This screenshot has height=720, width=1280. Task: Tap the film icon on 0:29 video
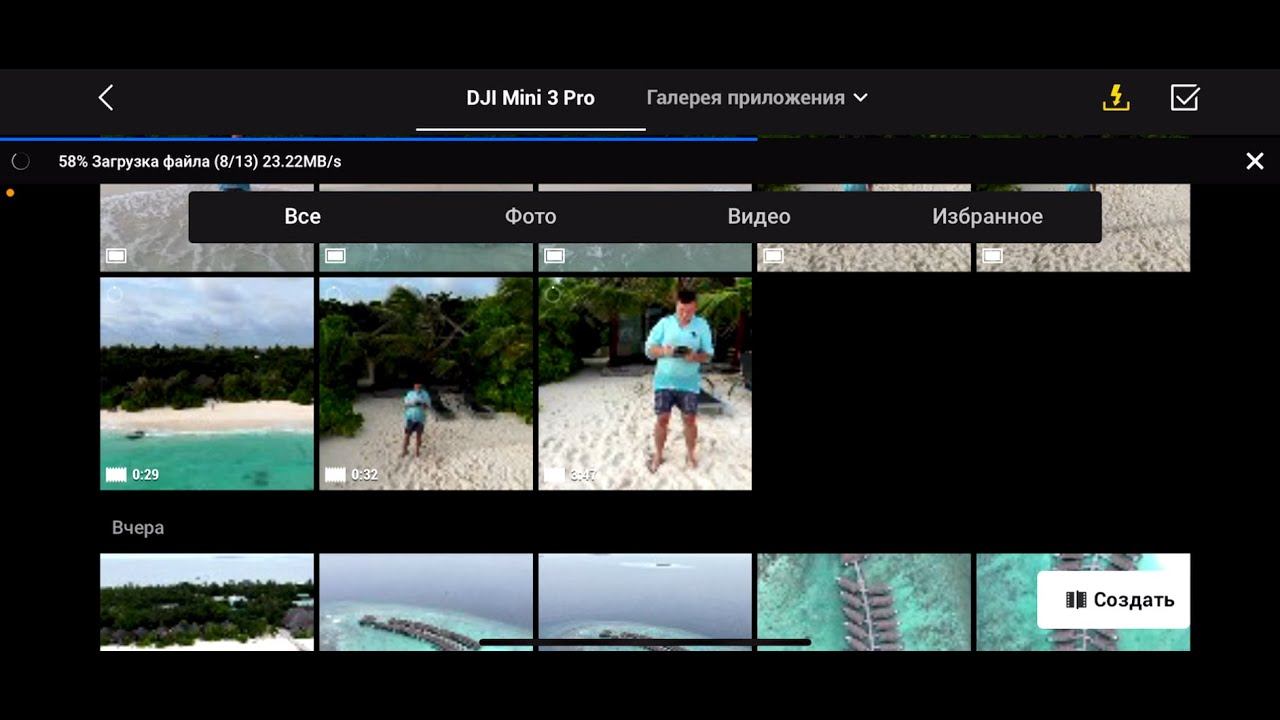[x=116, y=474]
